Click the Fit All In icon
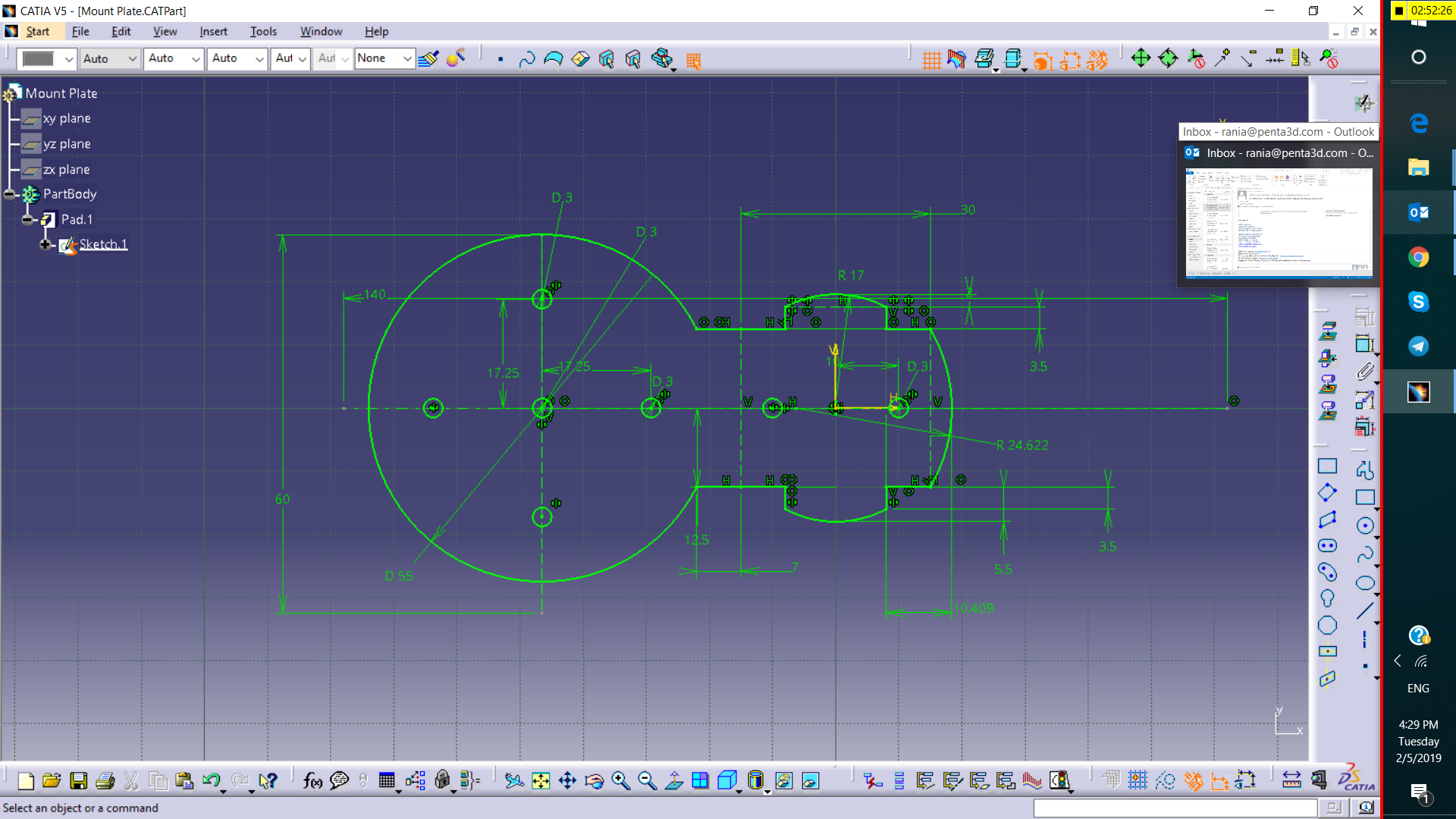This screenshot has width=1456, height=819. 541,780
